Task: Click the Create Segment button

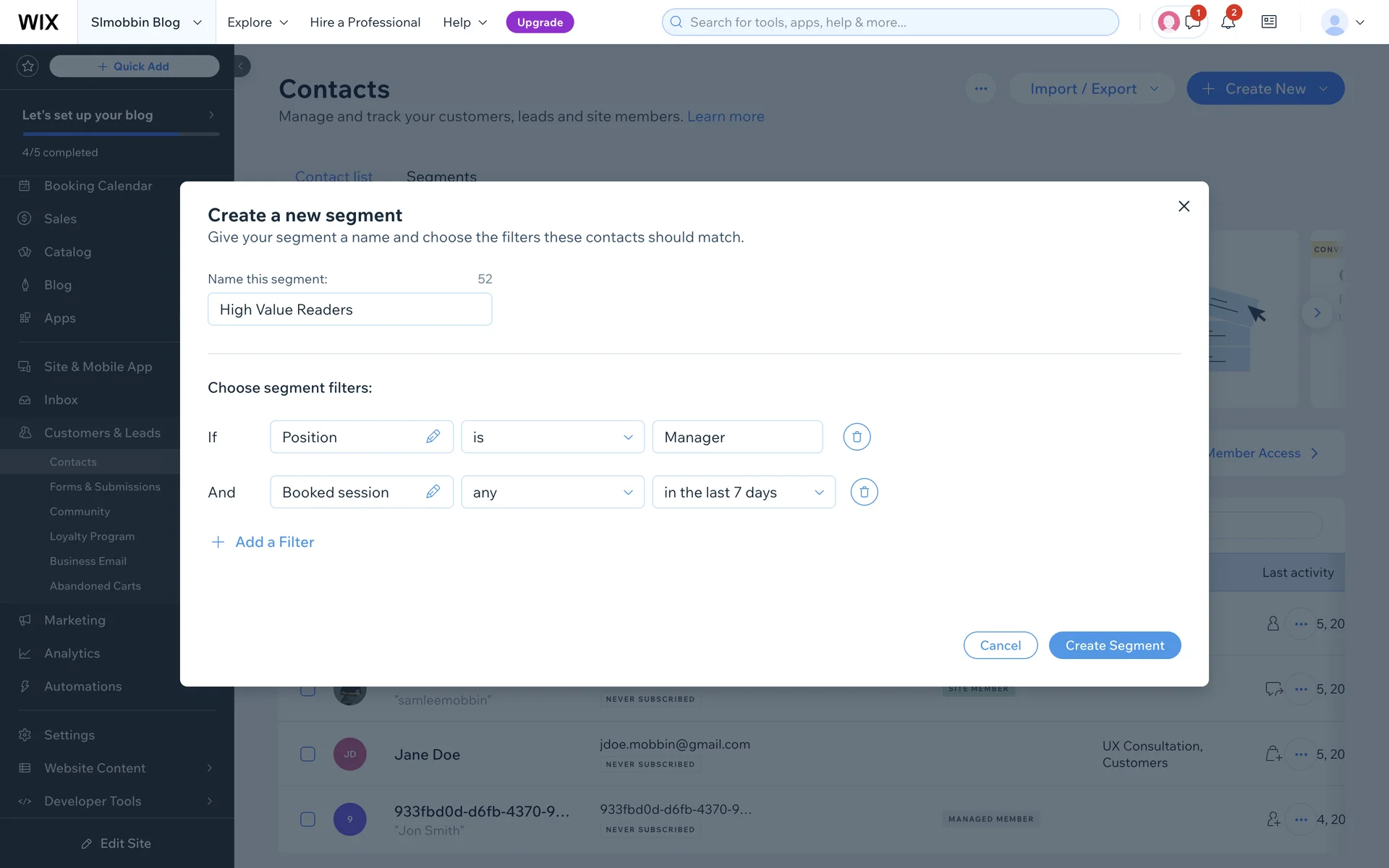Action: click(x=1114, y=645)
